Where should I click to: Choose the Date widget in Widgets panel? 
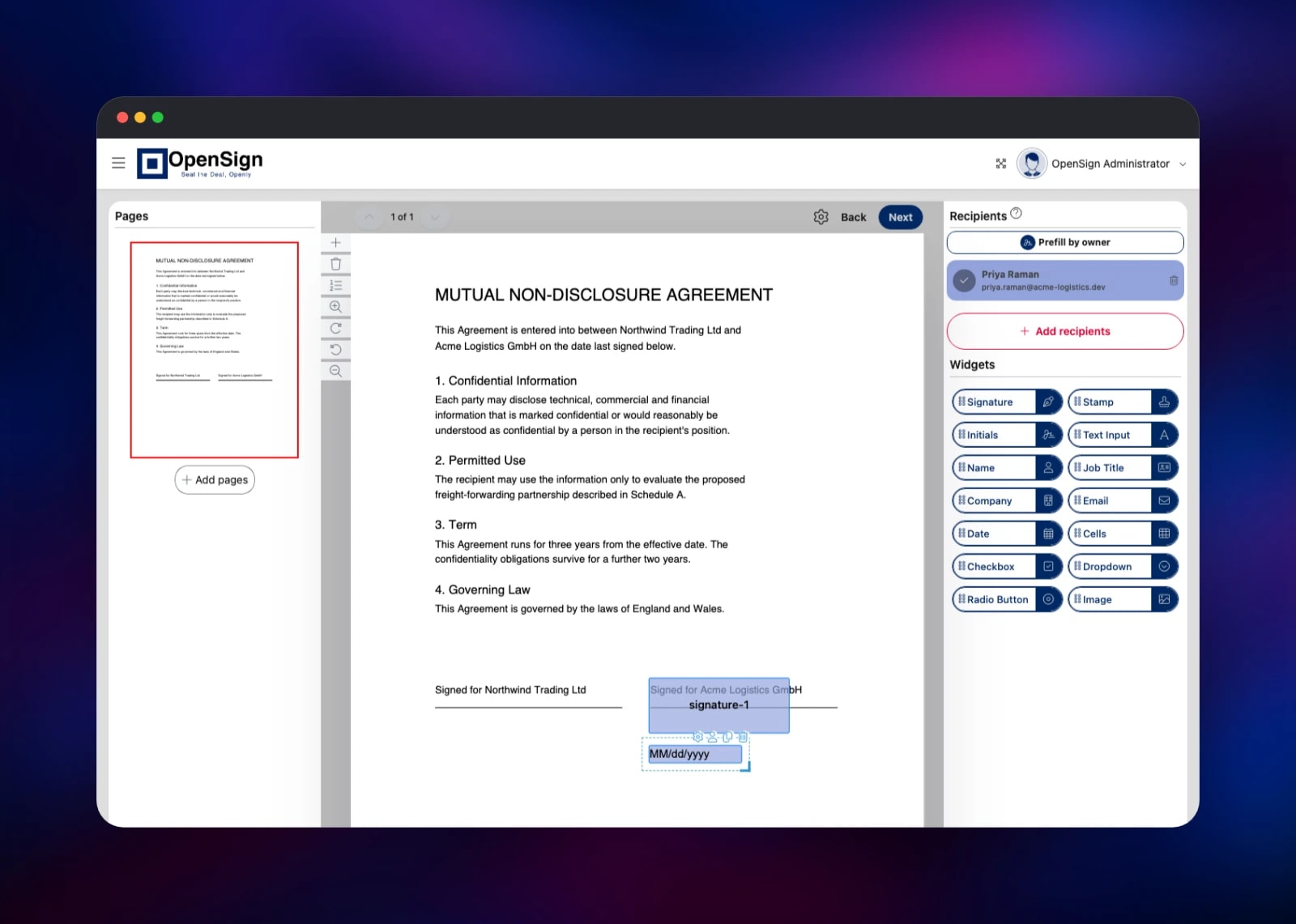1007,534
